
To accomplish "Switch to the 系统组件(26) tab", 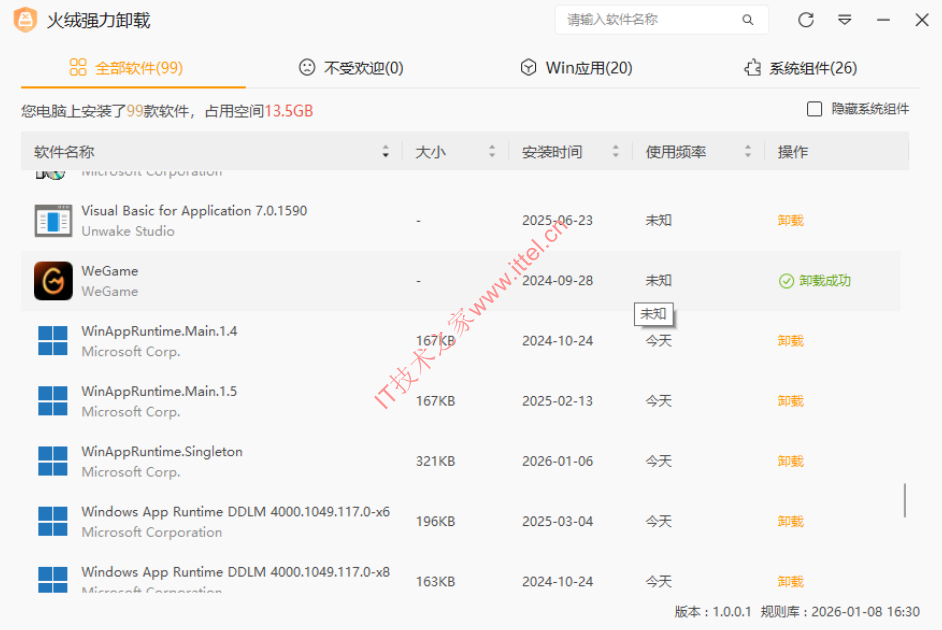I will click(x=800, y=68).
